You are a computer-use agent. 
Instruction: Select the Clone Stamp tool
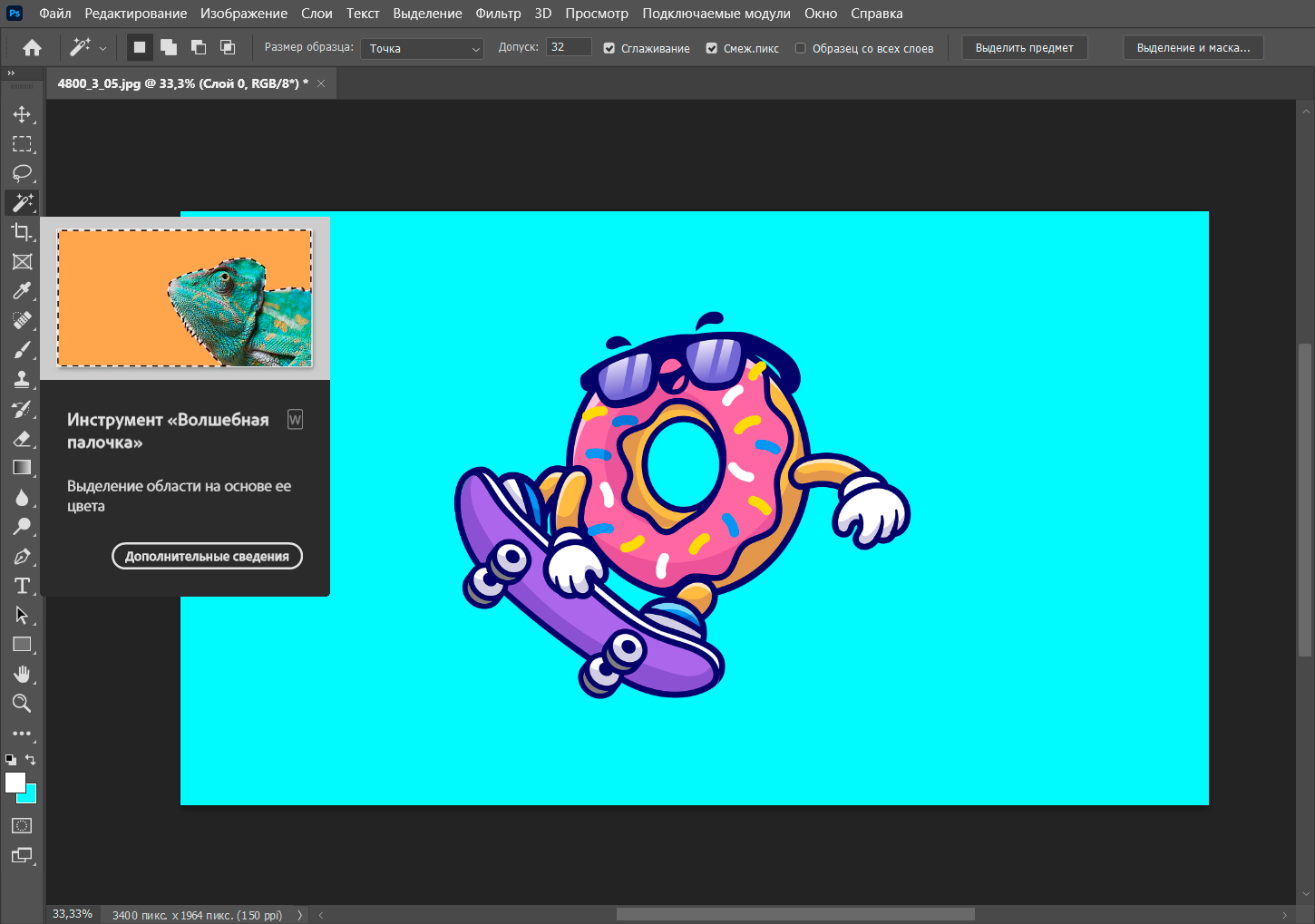22,379
